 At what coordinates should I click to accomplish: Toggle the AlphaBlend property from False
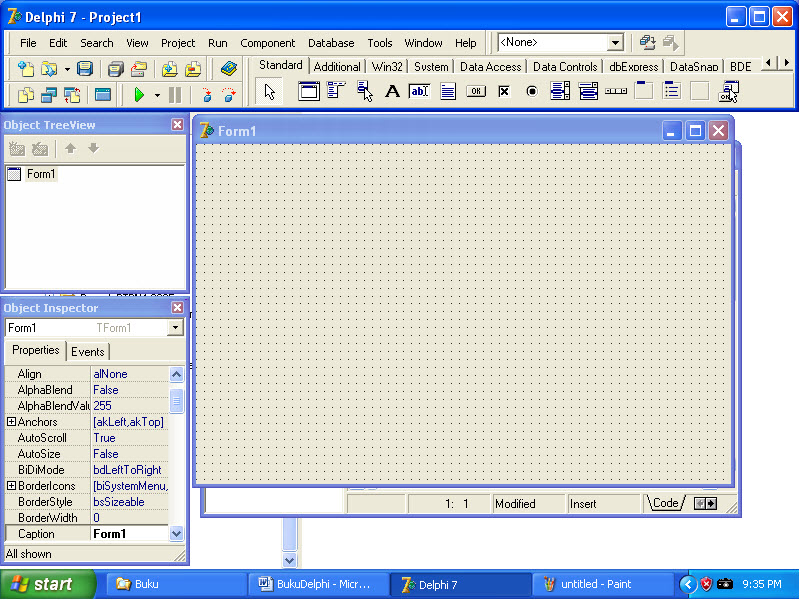point(106,389)
